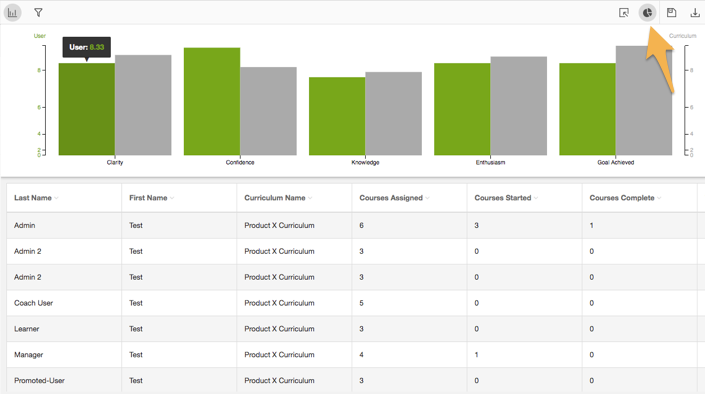Image resolution: width=705 pixels, height=394 pixels.
Task: Open Courses Started column sort arrow
Action: pyautogui.click(x=536, y=198)
